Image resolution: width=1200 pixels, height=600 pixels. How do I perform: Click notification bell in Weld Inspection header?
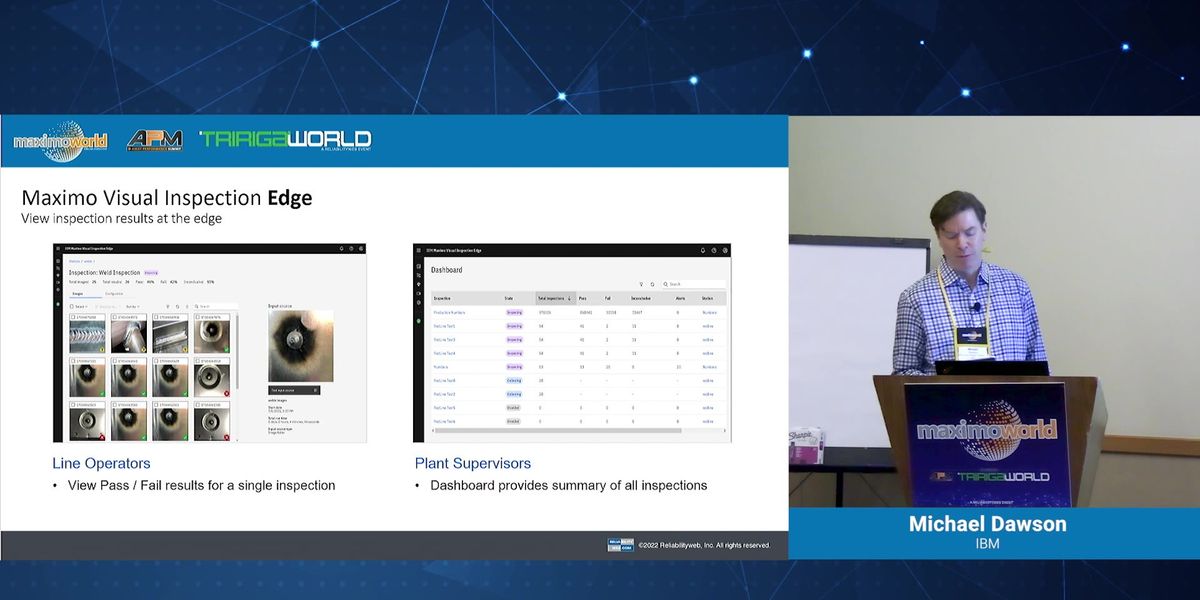point(341,248)
